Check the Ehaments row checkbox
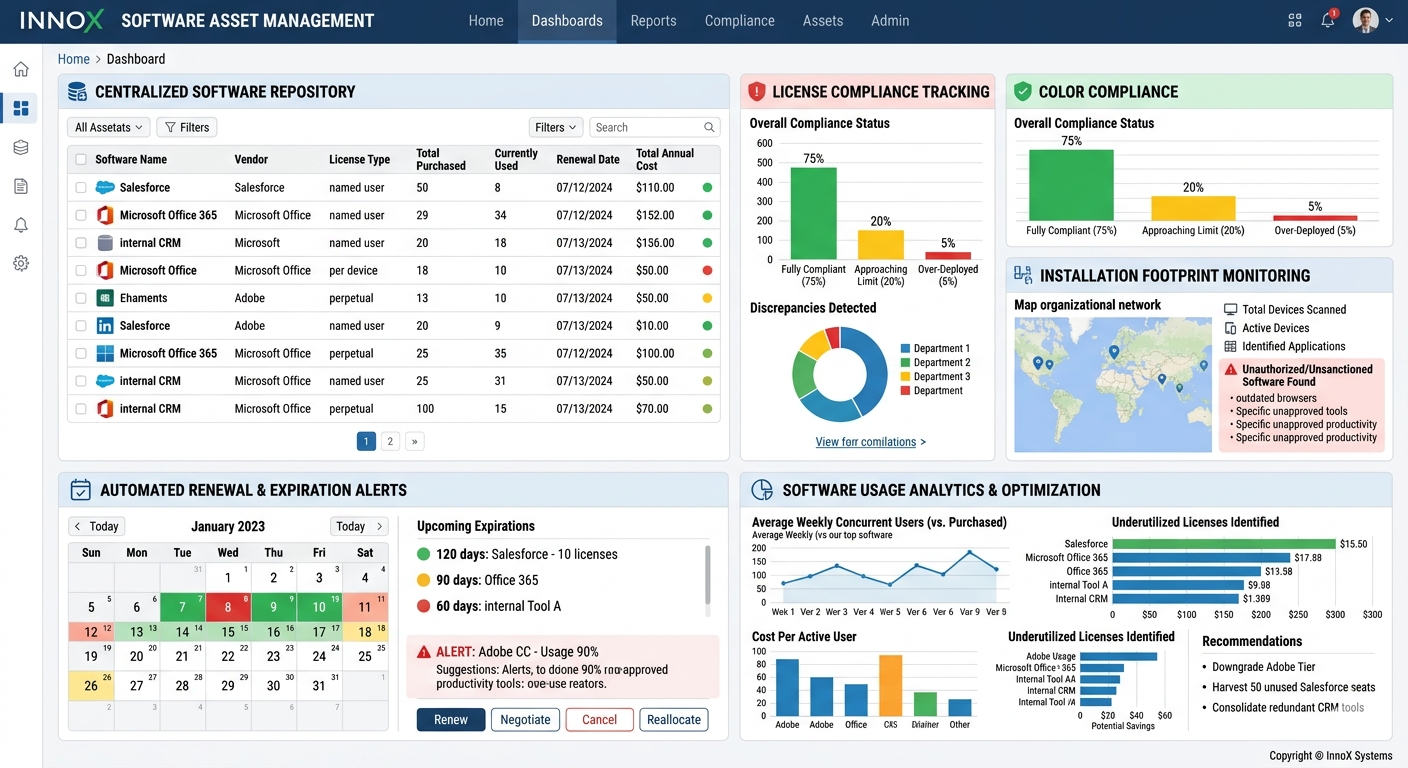The width and height of the screenshot is (1408, 768). (x=81, y=298)
